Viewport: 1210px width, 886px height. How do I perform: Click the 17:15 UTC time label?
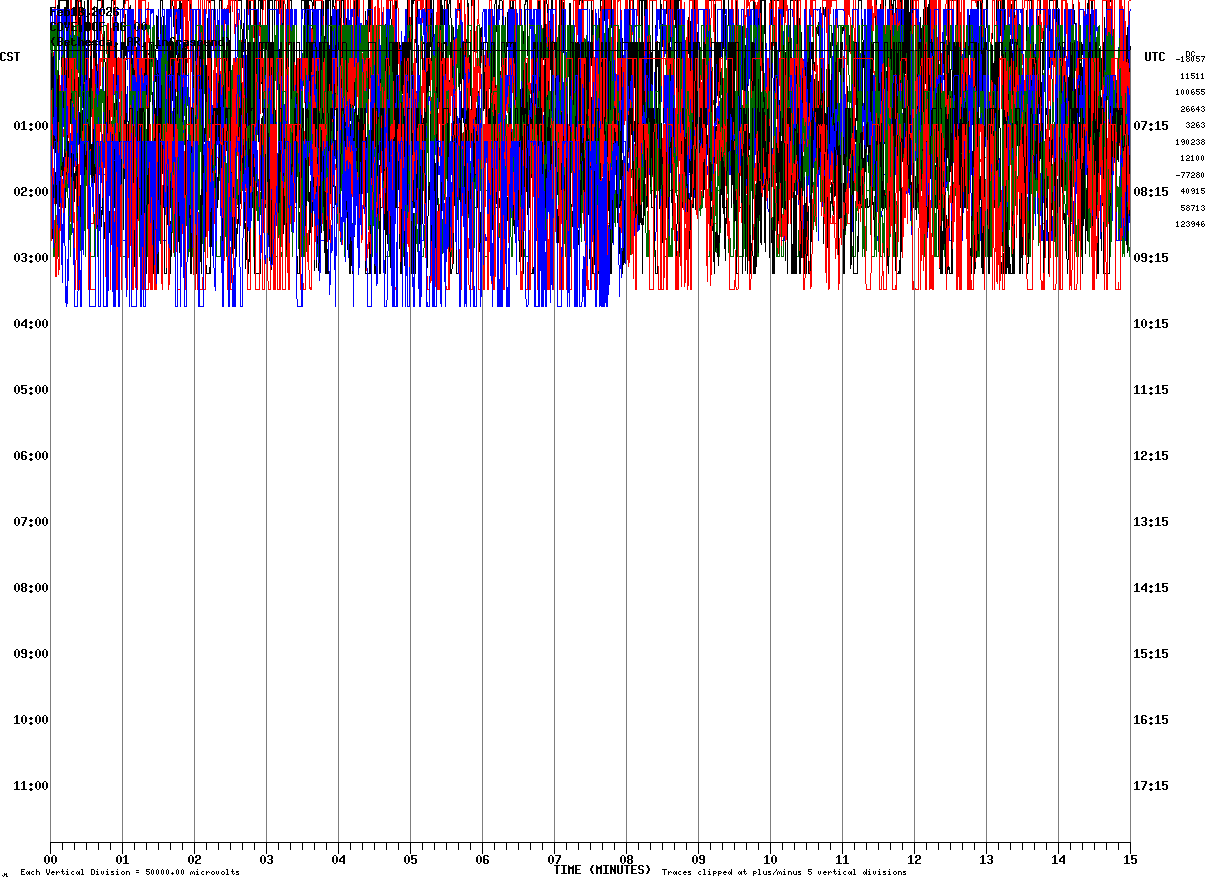[1151, 786]
